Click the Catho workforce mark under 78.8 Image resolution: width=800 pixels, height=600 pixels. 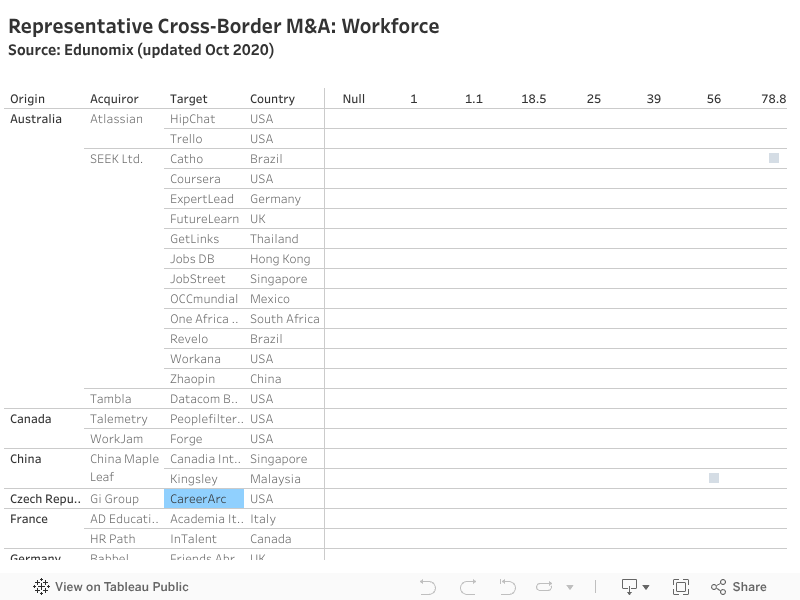[774, 158]
